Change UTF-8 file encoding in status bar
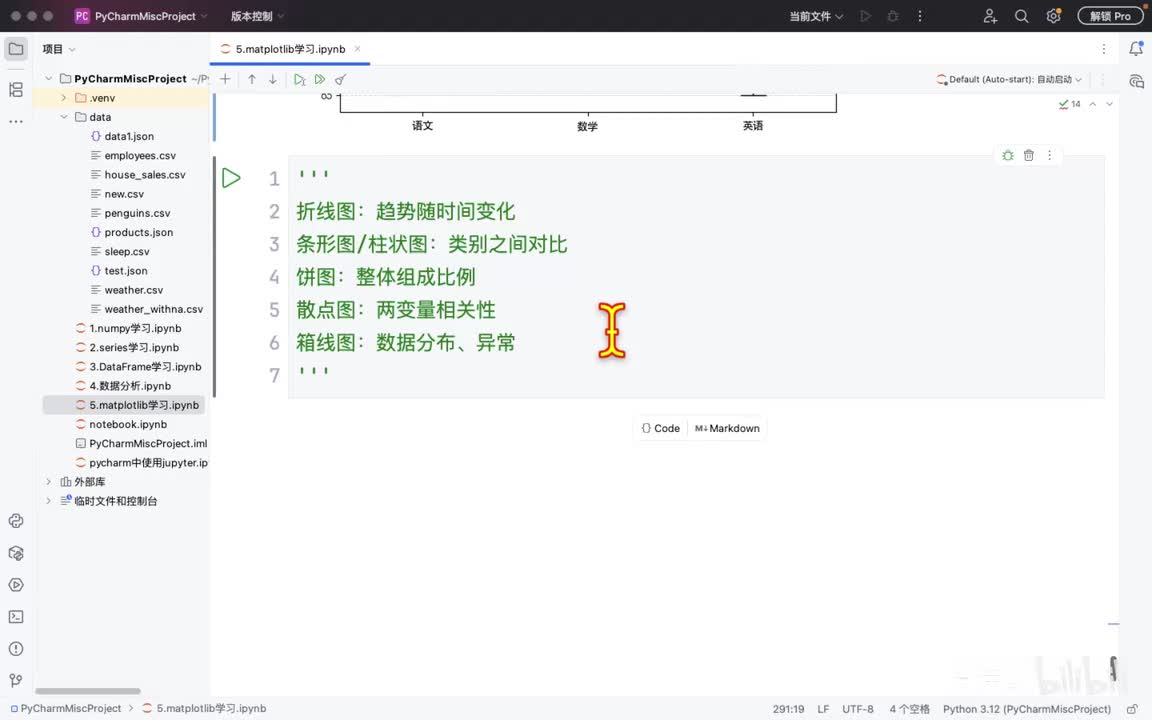The height and width of the screenshot is (720, 1152). (x=857, y=709)
